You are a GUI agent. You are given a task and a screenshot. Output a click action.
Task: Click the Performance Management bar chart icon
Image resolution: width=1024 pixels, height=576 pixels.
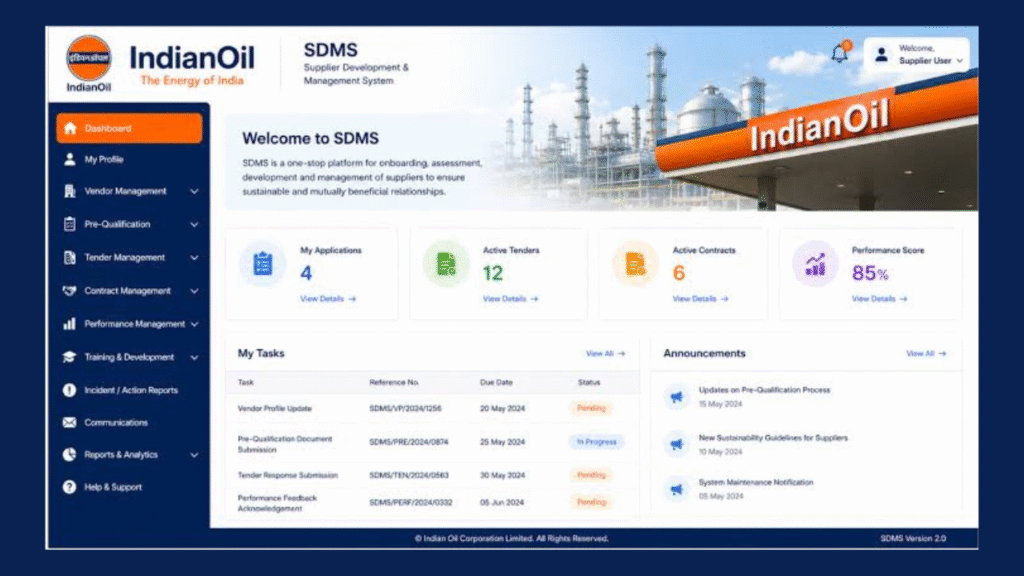point(69,324)
